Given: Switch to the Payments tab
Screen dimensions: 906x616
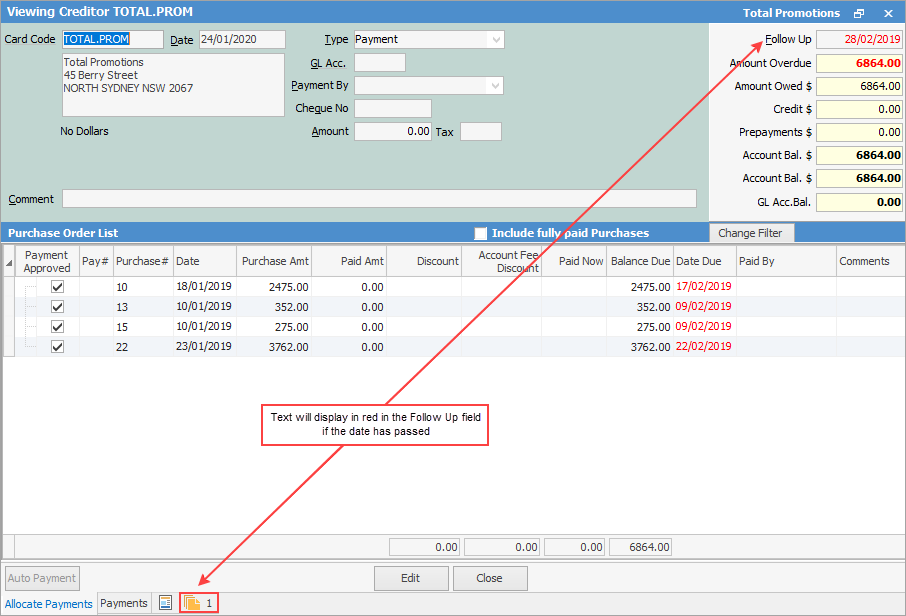Looking at the screenshot, I should coord(124,603).
